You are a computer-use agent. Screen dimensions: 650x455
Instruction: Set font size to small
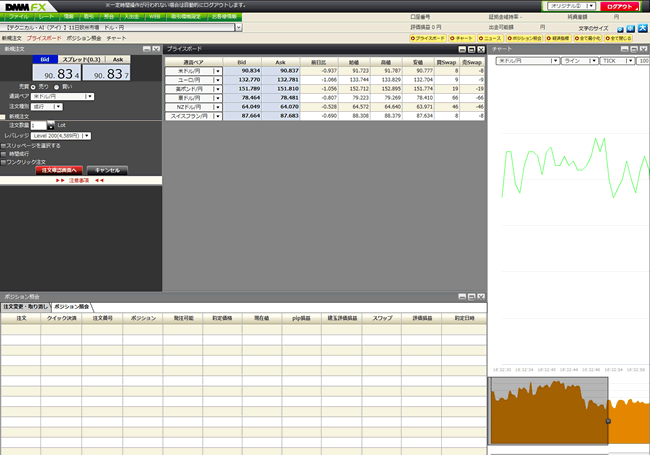[620, 29]
